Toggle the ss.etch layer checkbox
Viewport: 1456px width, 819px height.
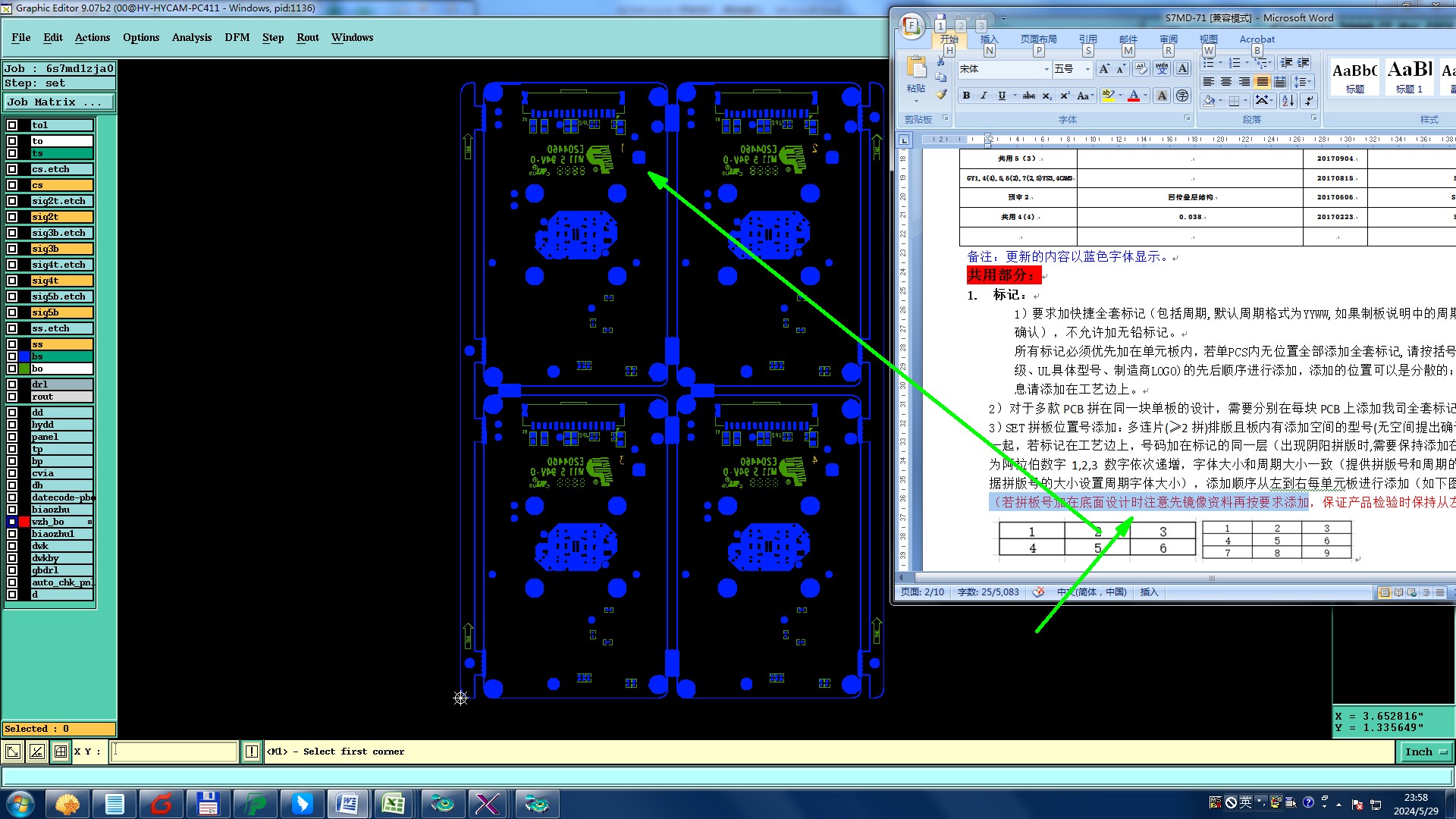pyautogui.click(x=12, y=328)
